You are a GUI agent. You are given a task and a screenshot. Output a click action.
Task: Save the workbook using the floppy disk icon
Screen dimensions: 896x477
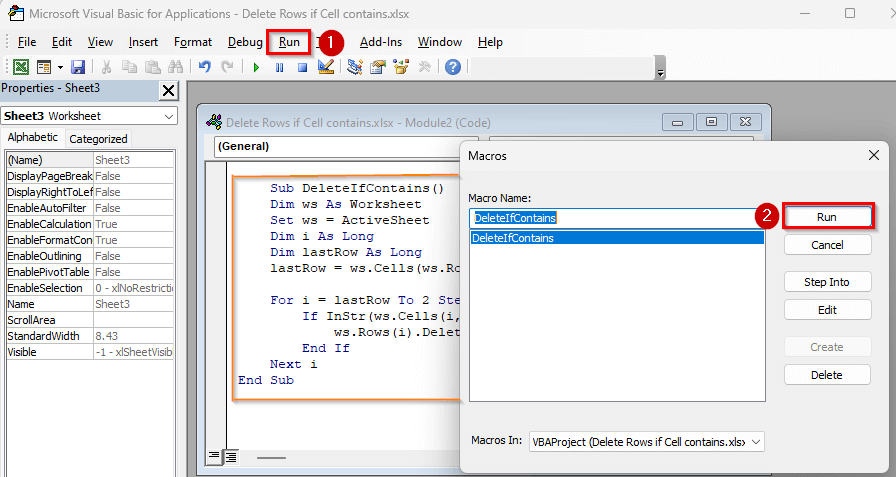pos(77,67)
